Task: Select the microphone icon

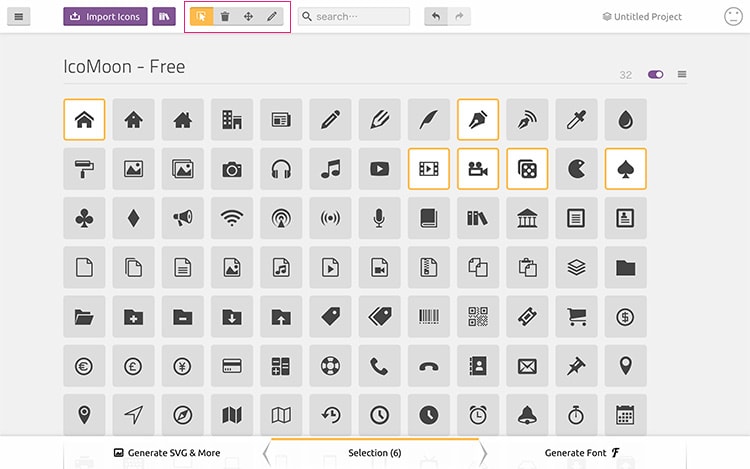Action: coord(379,218)
